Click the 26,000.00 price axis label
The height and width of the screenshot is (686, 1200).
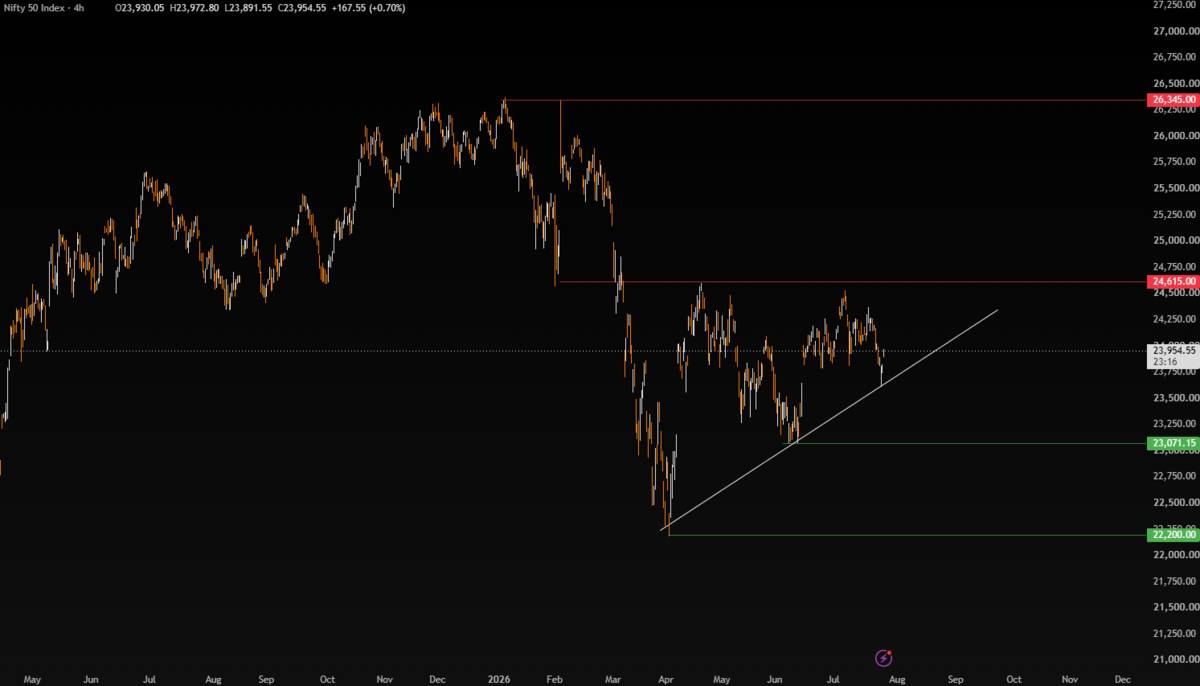coord(1176,136)
